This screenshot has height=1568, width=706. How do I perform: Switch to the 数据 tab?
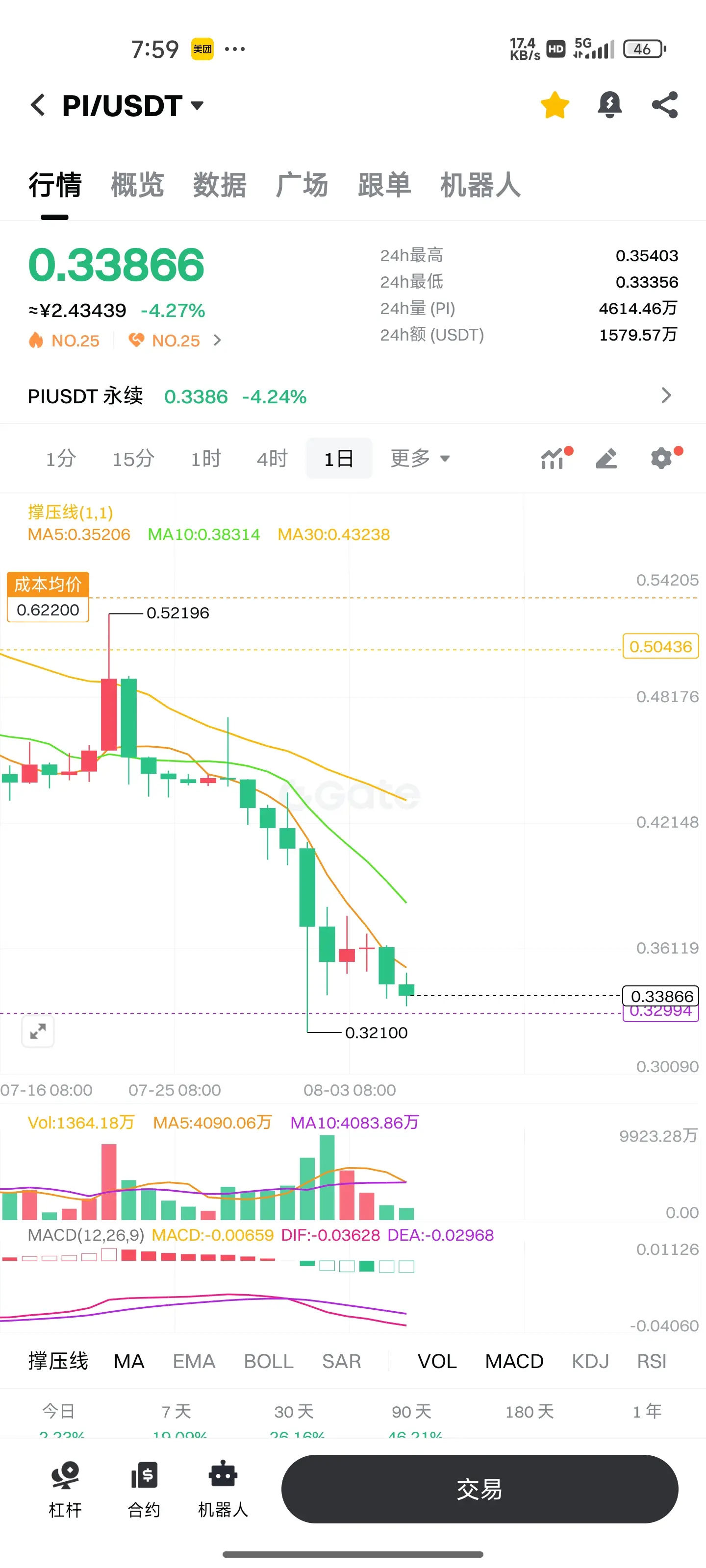(x=219, y=185)
